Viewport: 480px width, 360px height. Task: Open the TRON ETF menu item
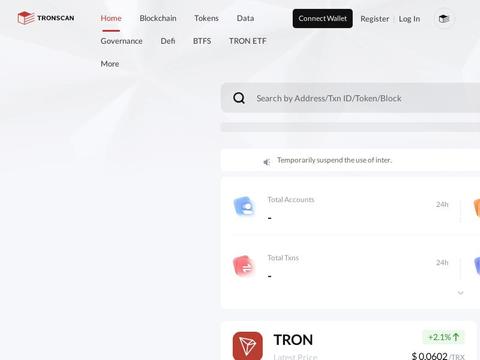pyautogui.click(x=247, y=41)
